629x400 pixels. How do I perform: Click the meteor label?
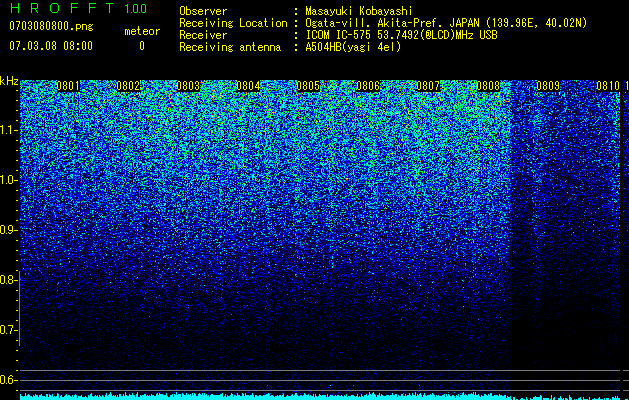142,31
